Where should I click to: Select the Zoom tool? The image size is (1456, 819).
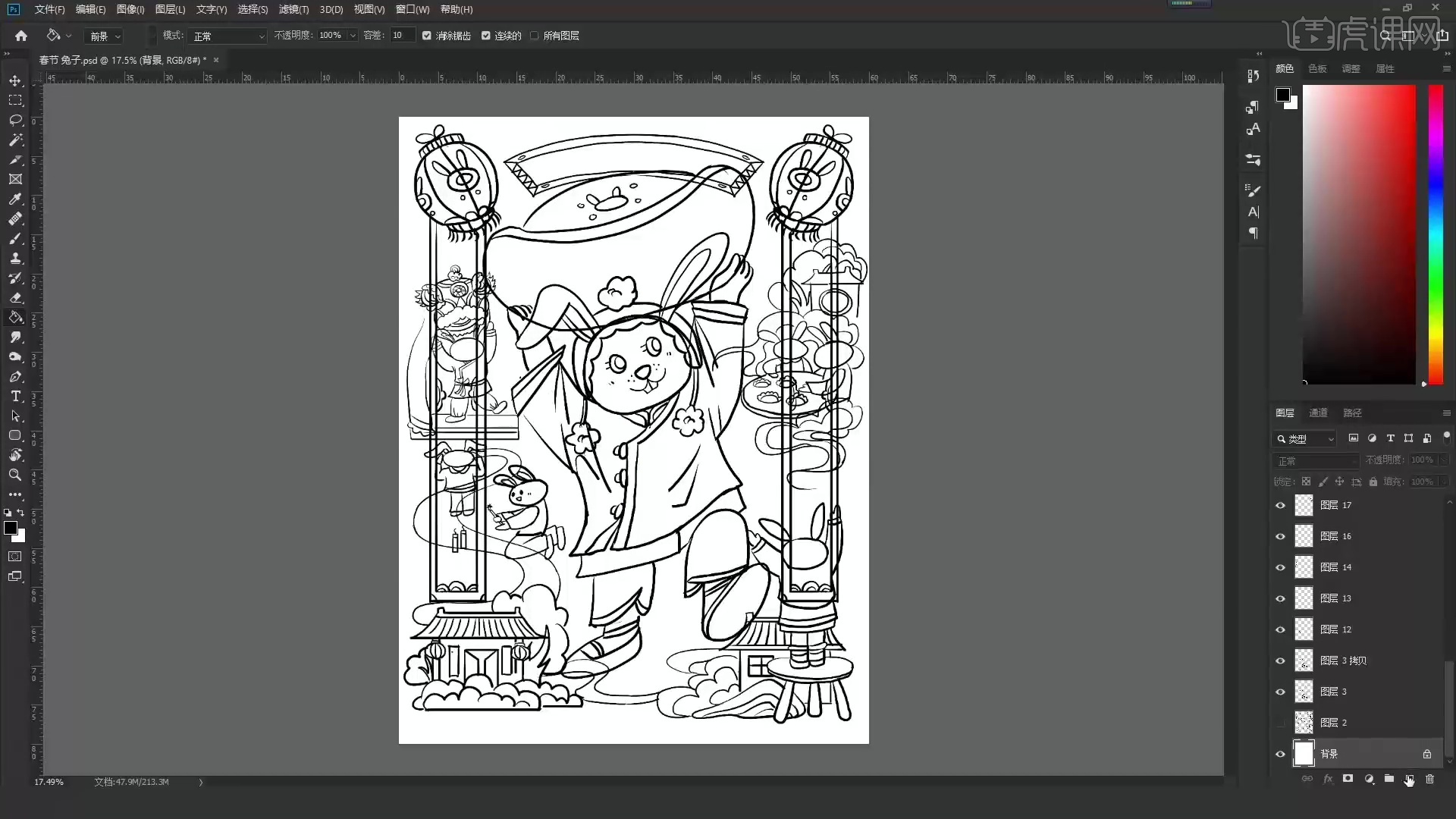[15, 475]
